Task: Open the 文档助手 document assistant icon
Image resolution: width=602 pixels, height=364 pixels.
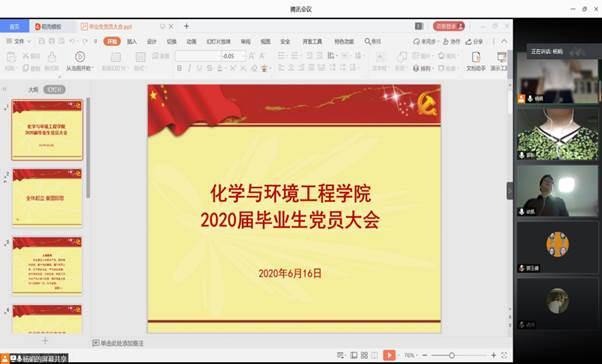Action: click(x=476, y=61)
